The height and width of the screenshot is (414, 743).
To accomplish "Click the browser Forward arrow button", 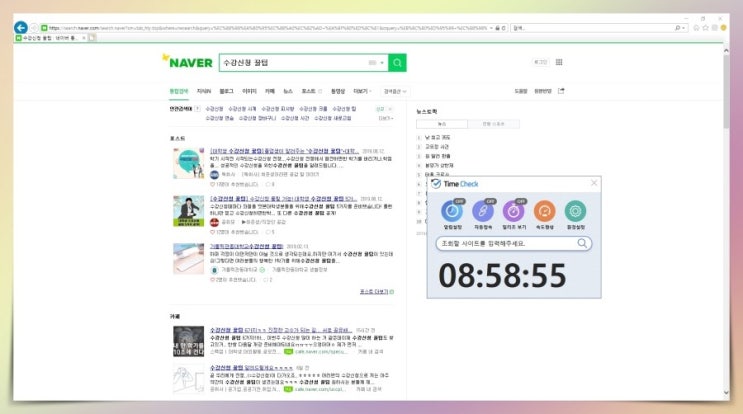I will coord(34,28).
